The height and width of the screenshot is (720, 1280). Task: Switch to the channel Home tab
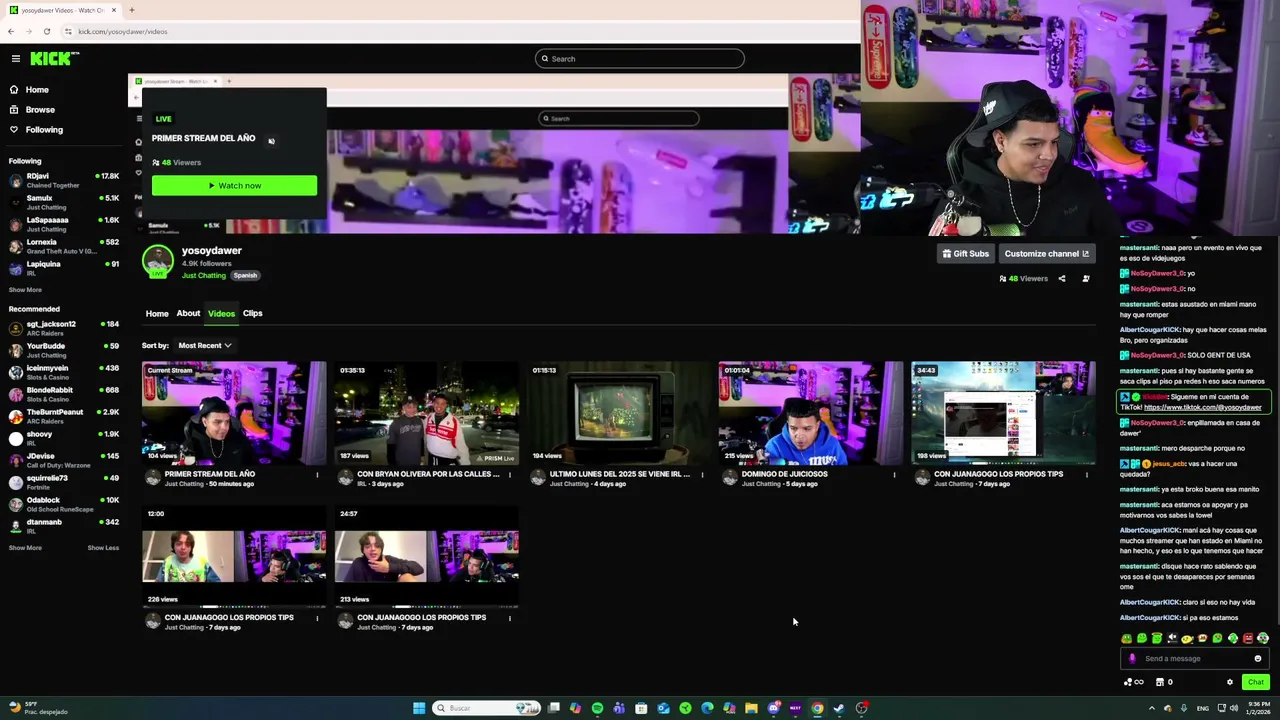[x=157, y=314]
